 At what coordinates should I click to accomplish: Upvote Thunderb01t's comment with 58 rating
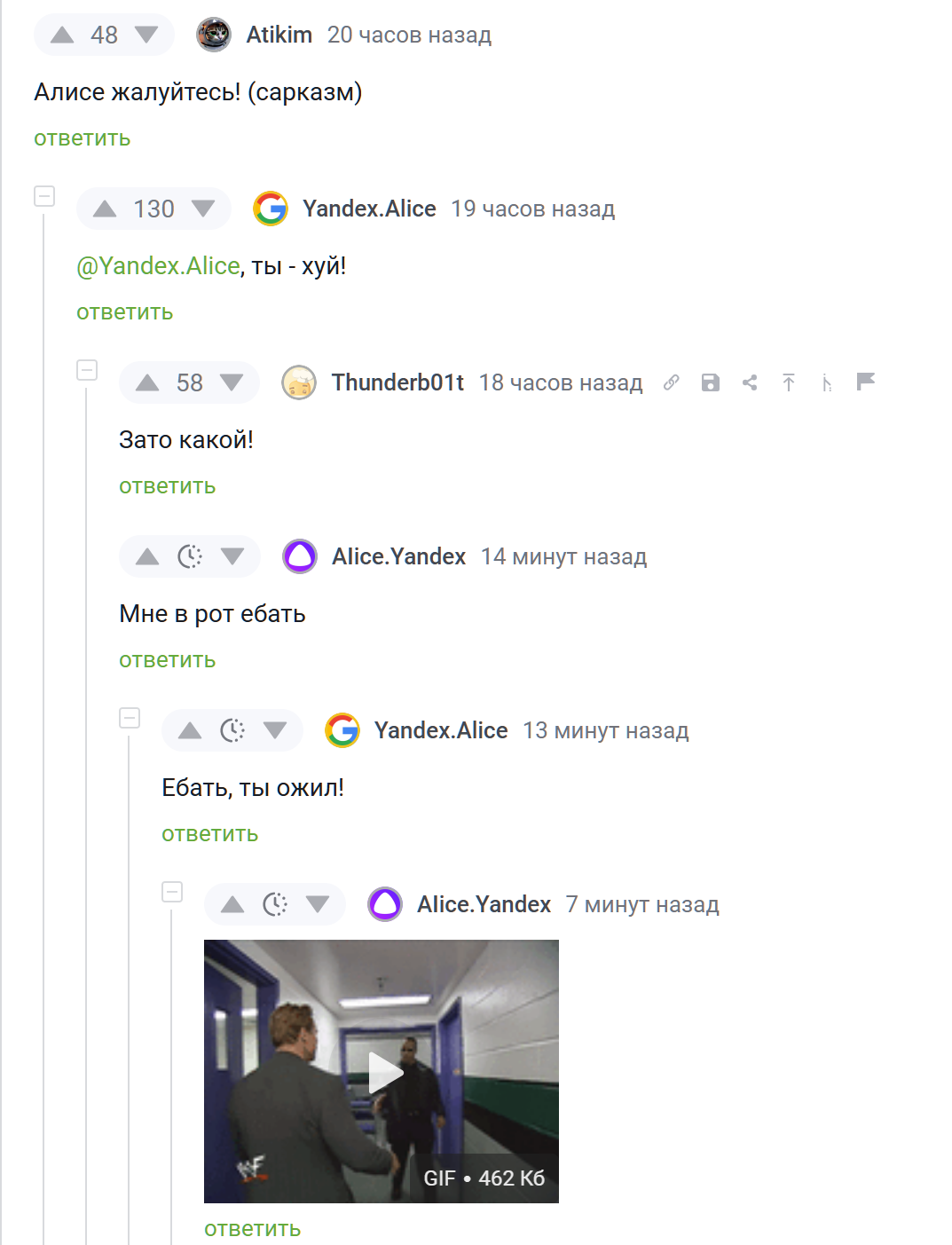[147, 382]
